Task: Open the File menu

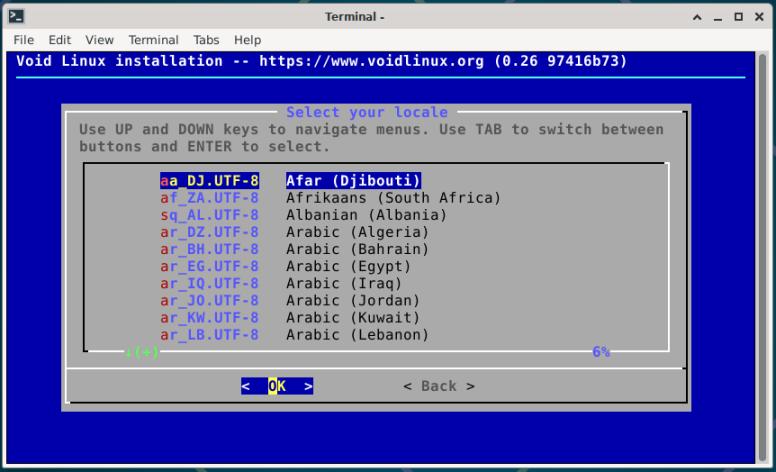Action: tap(23, 40)
